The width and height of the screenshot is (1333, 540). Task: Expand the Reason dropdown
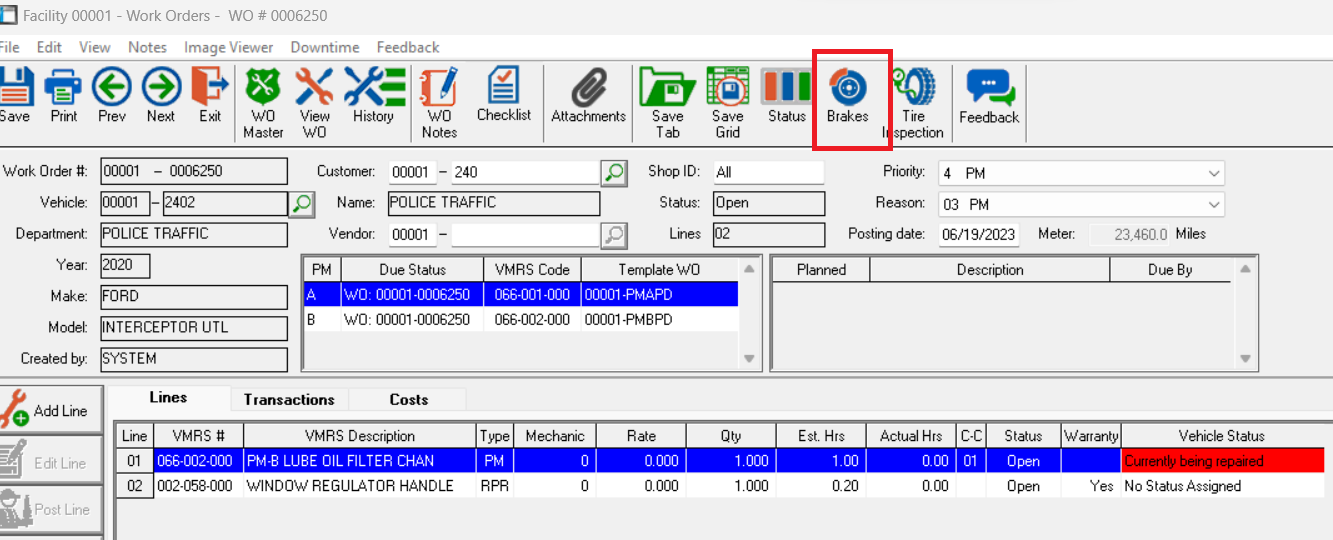1214,204
